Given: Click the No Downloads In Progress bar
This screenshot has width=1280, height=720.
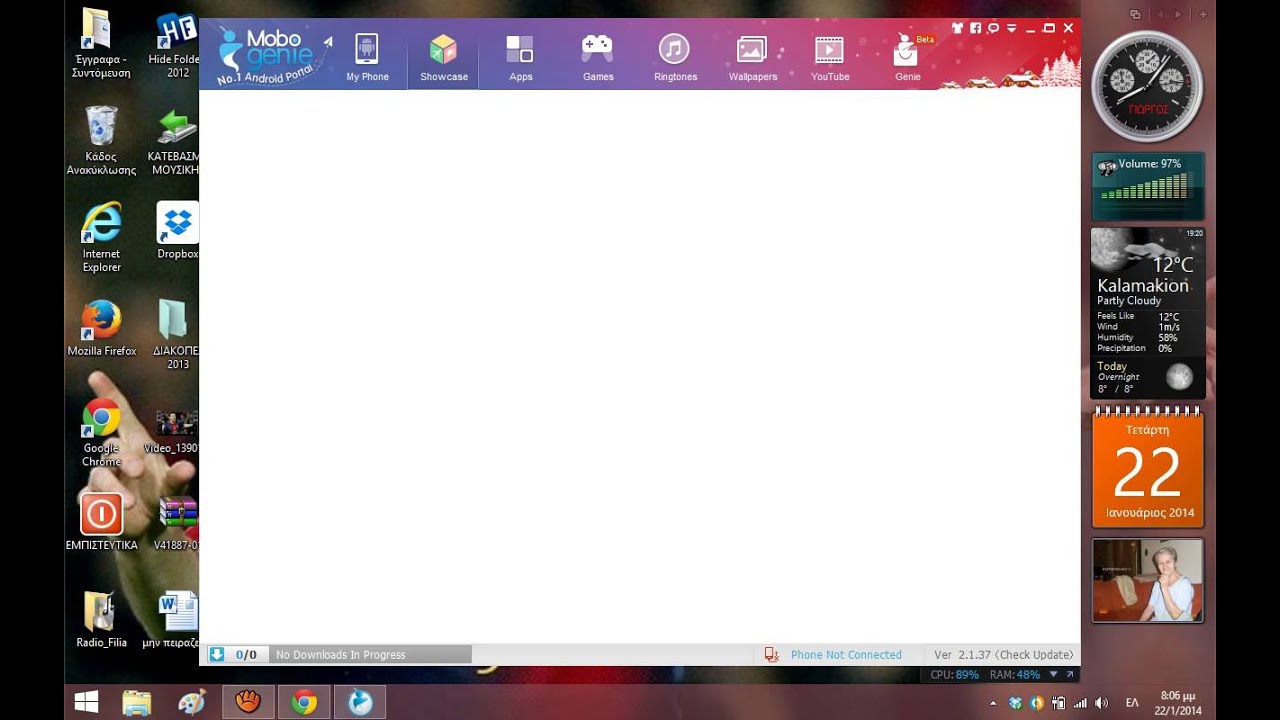Looking at the screenshot, I should (x=370, y=655).
